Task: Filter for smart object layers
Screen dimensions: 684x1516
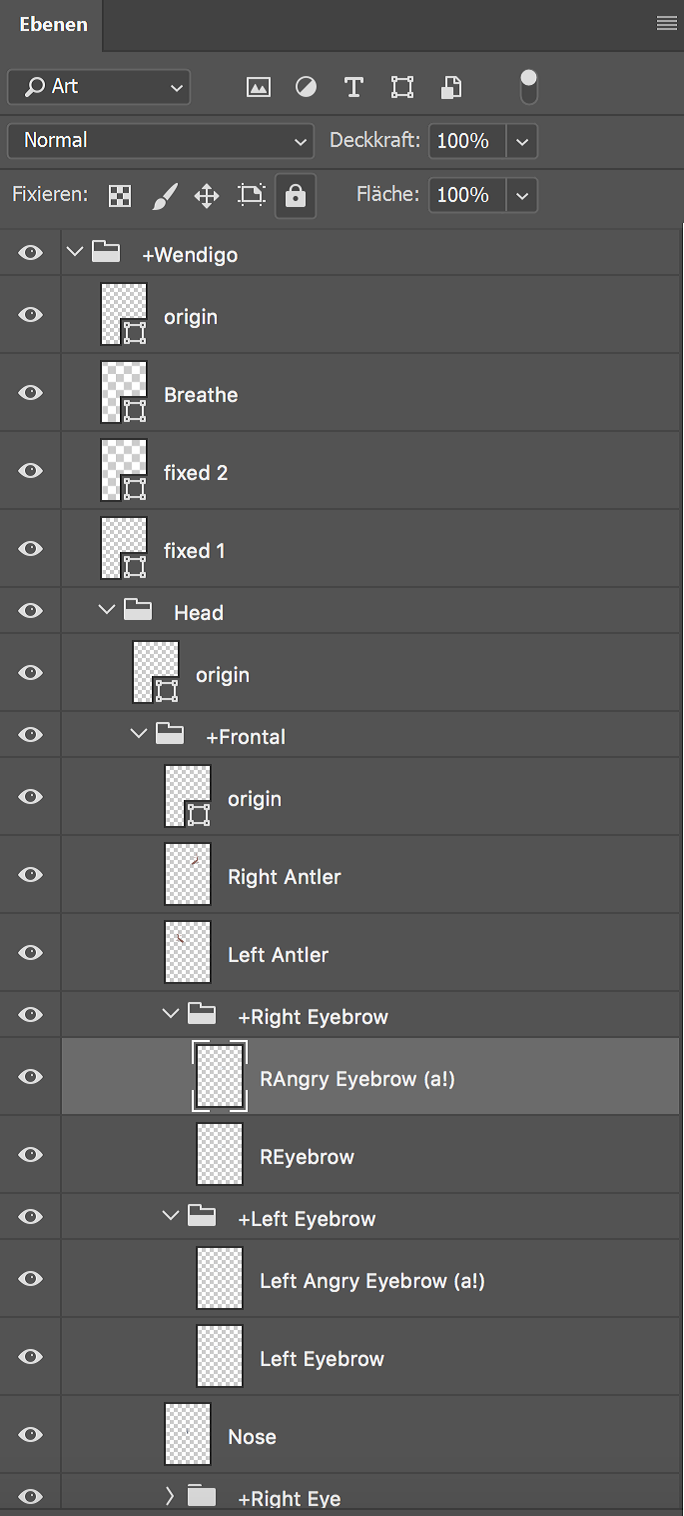Action: point(450,87)
